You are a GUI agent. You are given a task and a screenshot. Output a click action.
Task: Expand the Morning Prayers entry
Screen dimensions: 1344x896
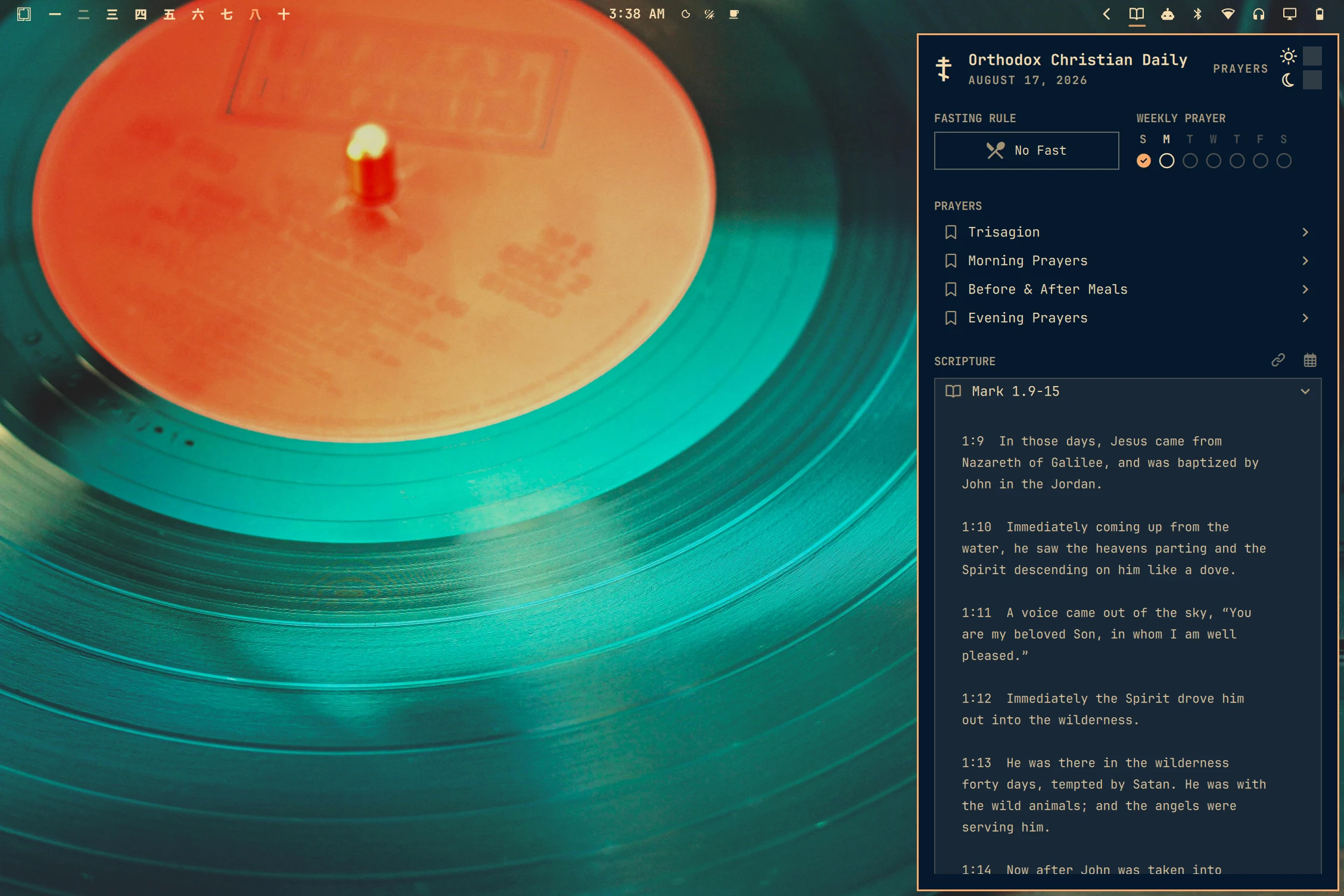coord(1128,260)
